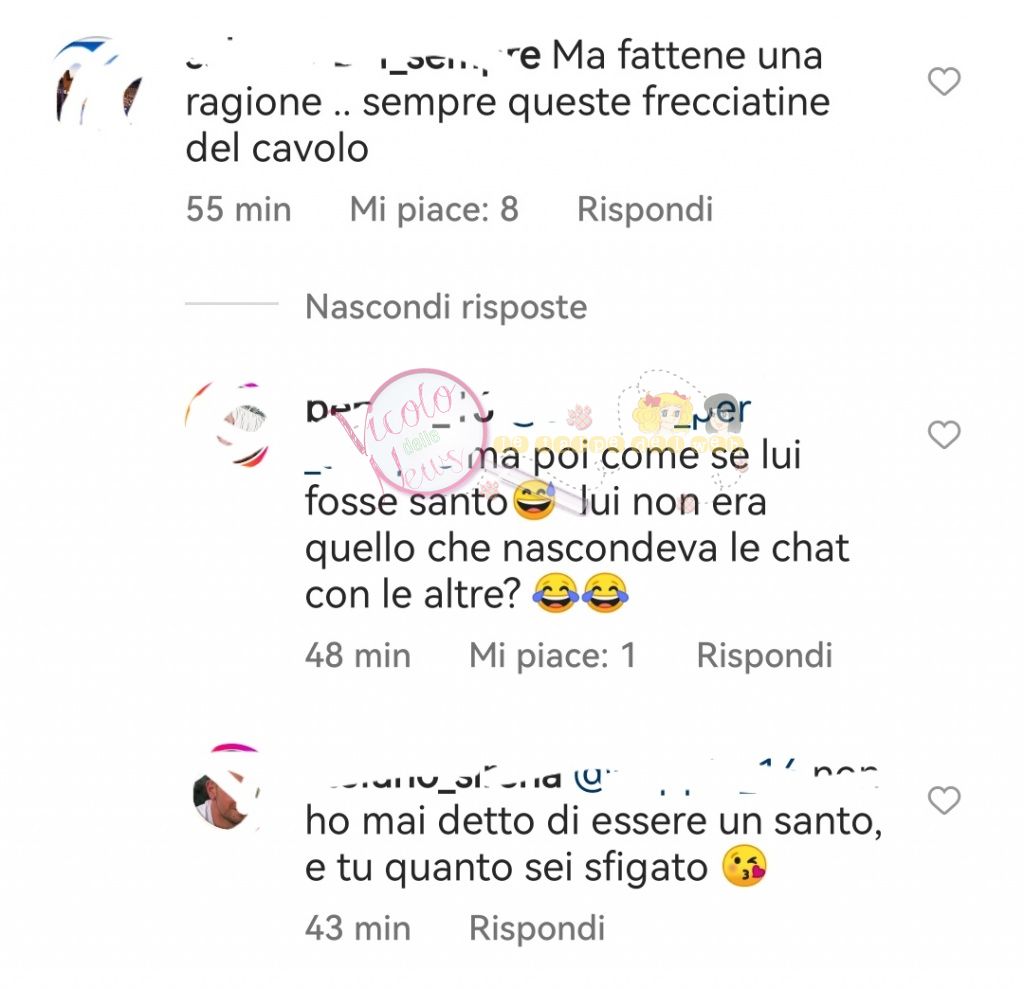Reply to the 43 min comment
This screenshot has width=1024, height=989.
pyautogui.click(x=537, y=928)
